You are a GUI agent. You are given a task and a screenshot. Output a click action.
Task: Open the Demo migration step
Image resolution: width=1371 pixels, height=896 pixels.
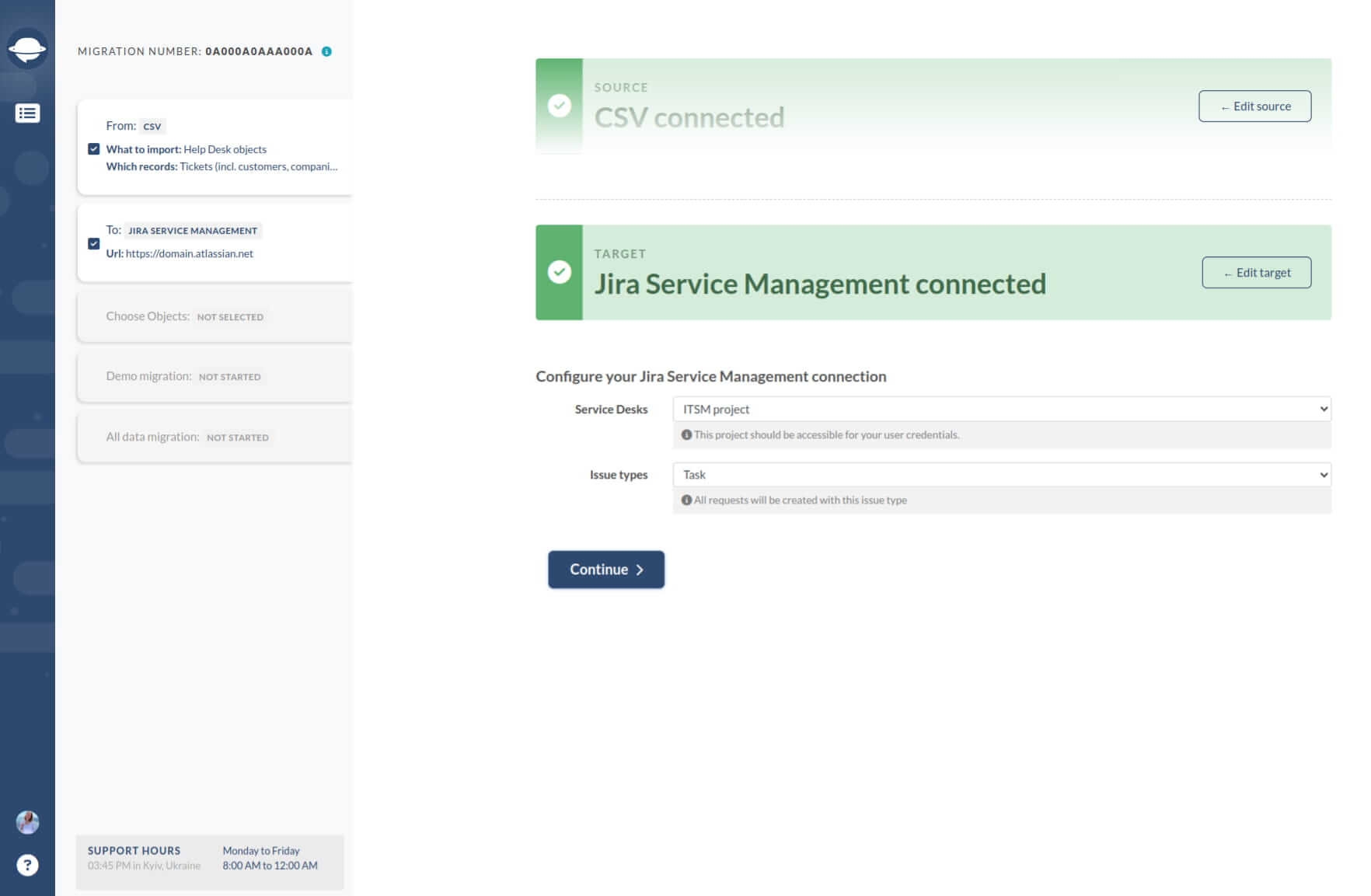(215, 376)
